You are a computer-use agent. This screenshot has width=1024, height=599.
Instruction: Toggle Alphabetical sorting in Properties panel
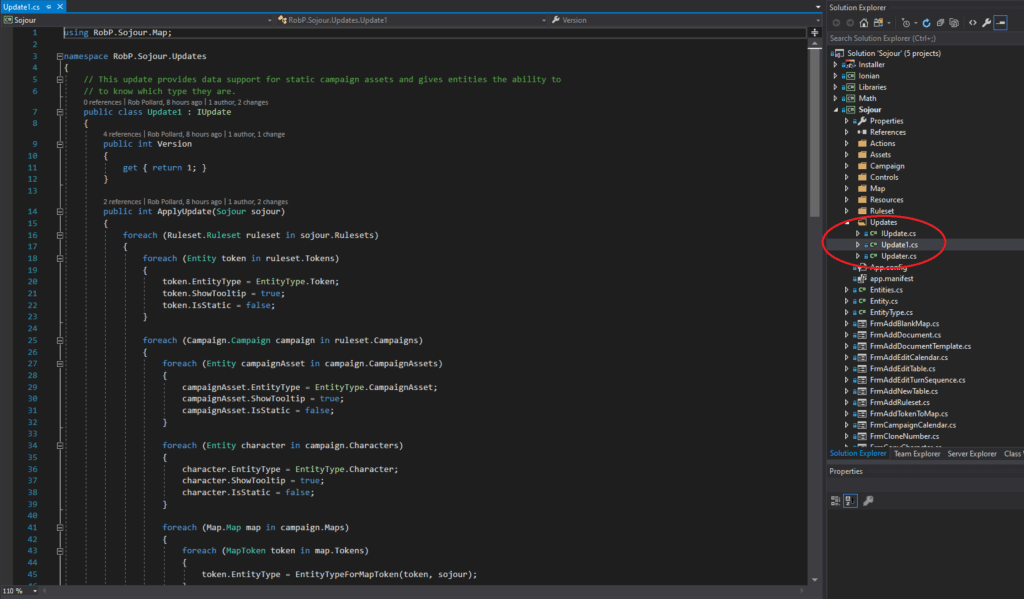[851, 501]
